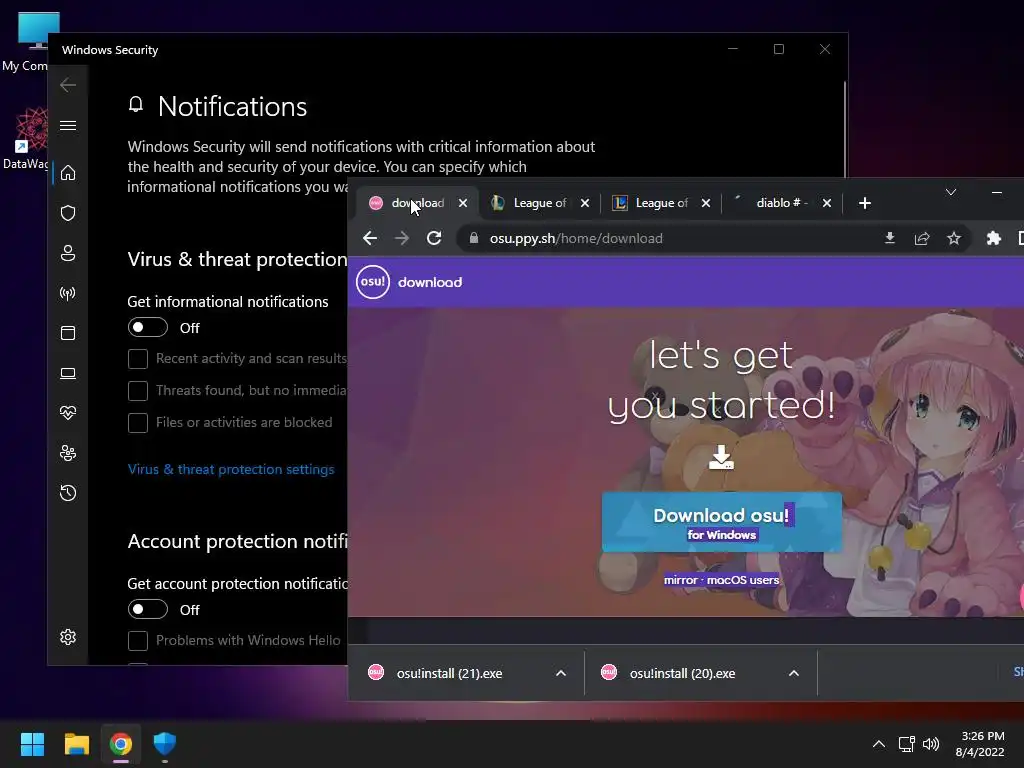Show hidden icons in system tray

pyautogui.click(x=879, y=744)
